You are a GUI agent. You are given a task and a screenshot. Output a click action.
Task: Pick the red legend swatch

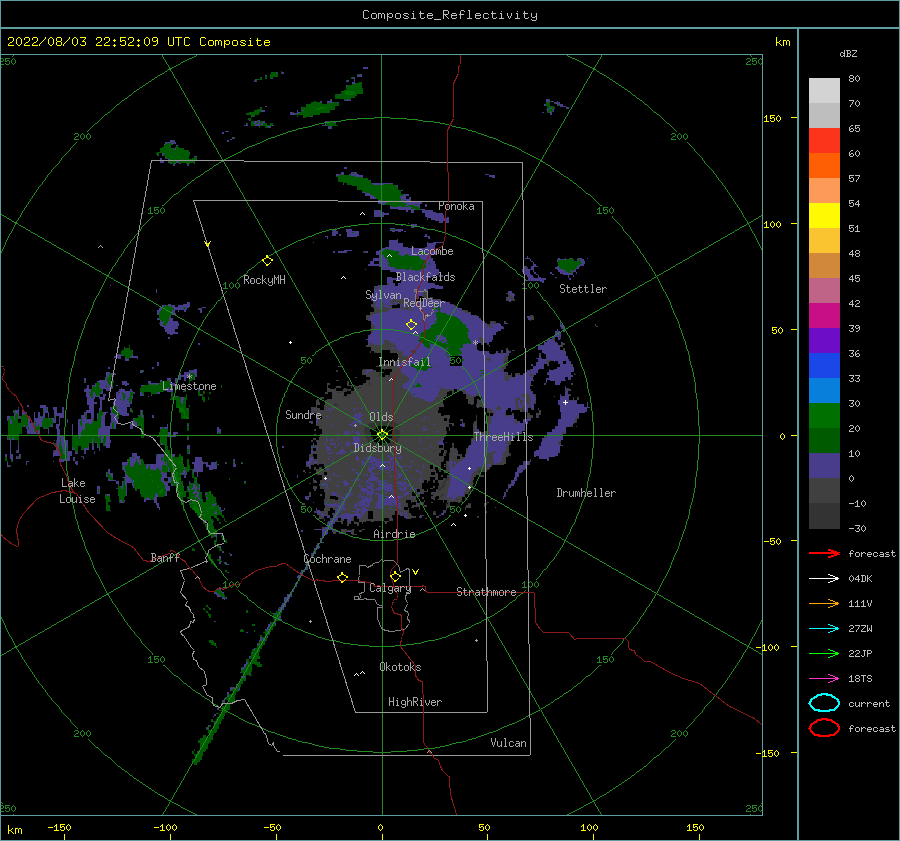click(824, 140)
